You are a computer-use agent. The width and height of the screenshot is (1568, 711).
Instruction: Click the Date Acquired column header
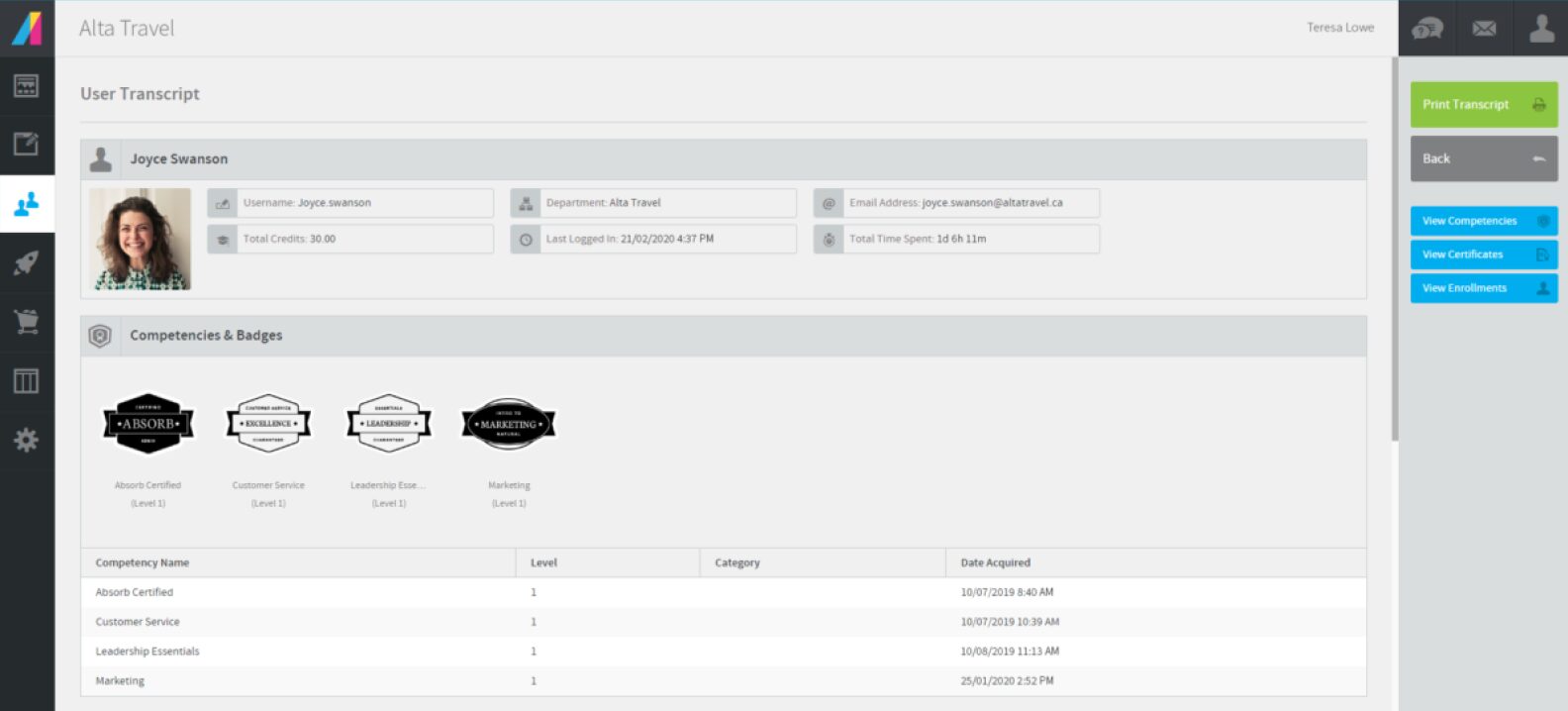click(x=995, y=562)
